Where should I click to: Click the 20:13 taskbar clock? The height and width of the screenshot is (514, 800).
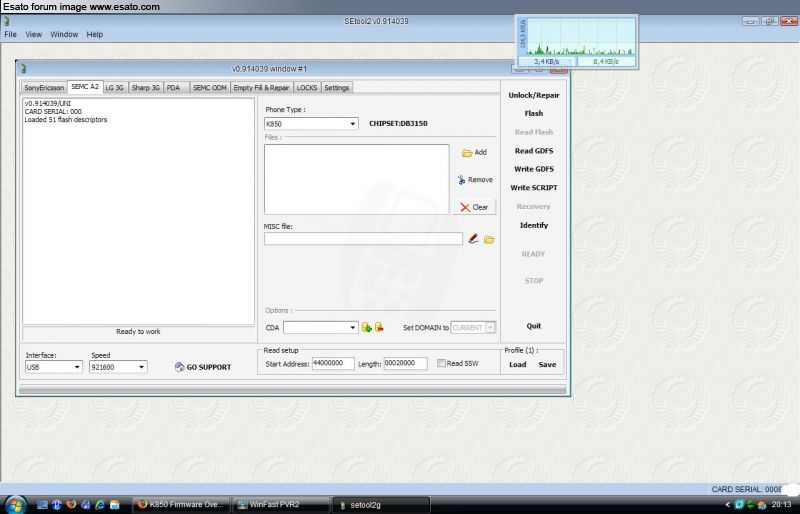pos(781,504)
